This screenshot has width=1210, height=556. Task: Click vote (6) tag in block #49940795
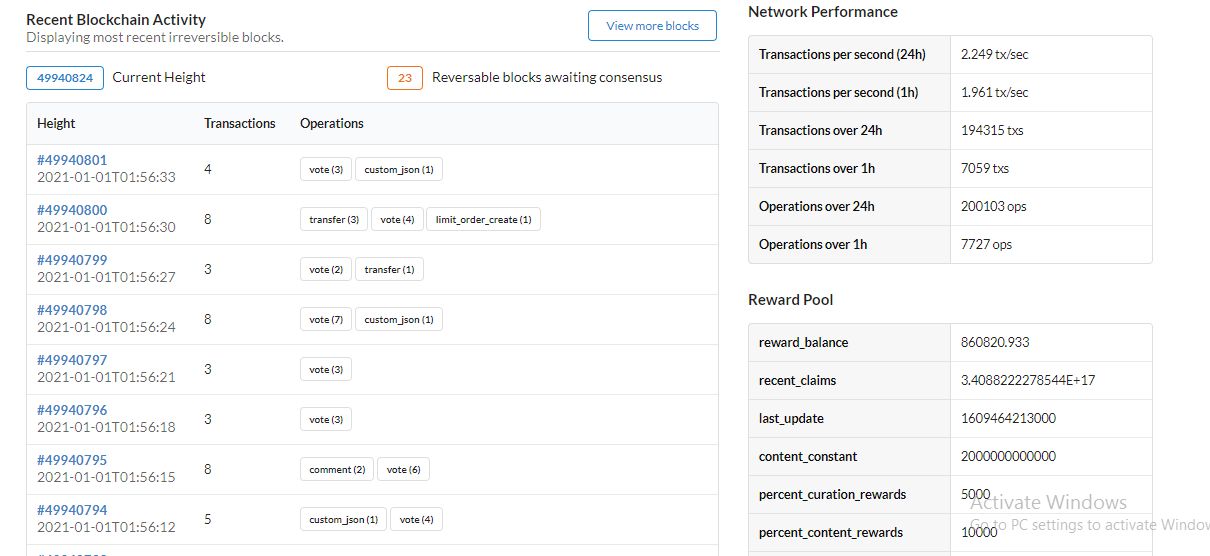403,469
